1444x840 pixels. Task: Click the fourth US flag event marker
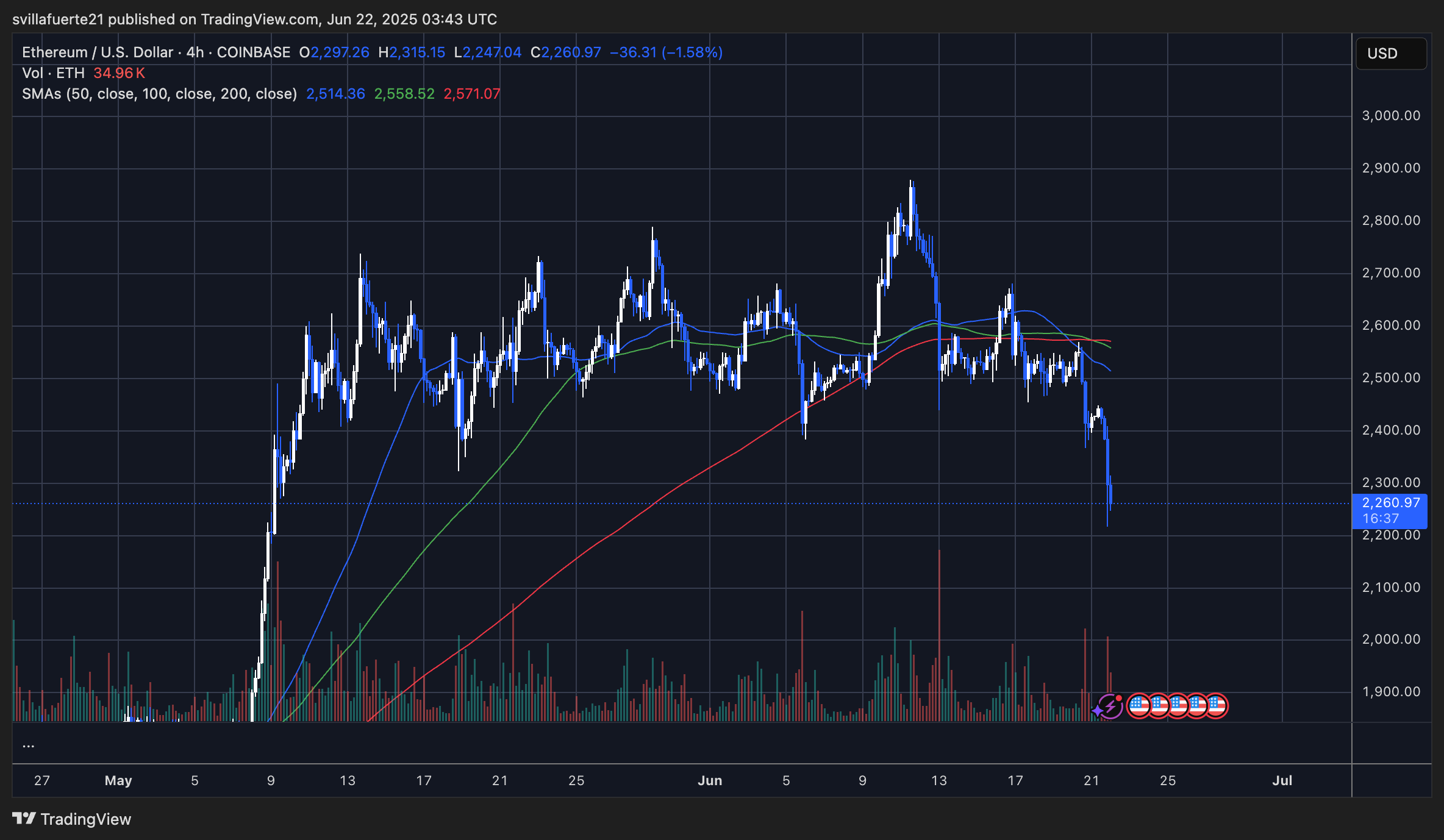point(1198,706)
